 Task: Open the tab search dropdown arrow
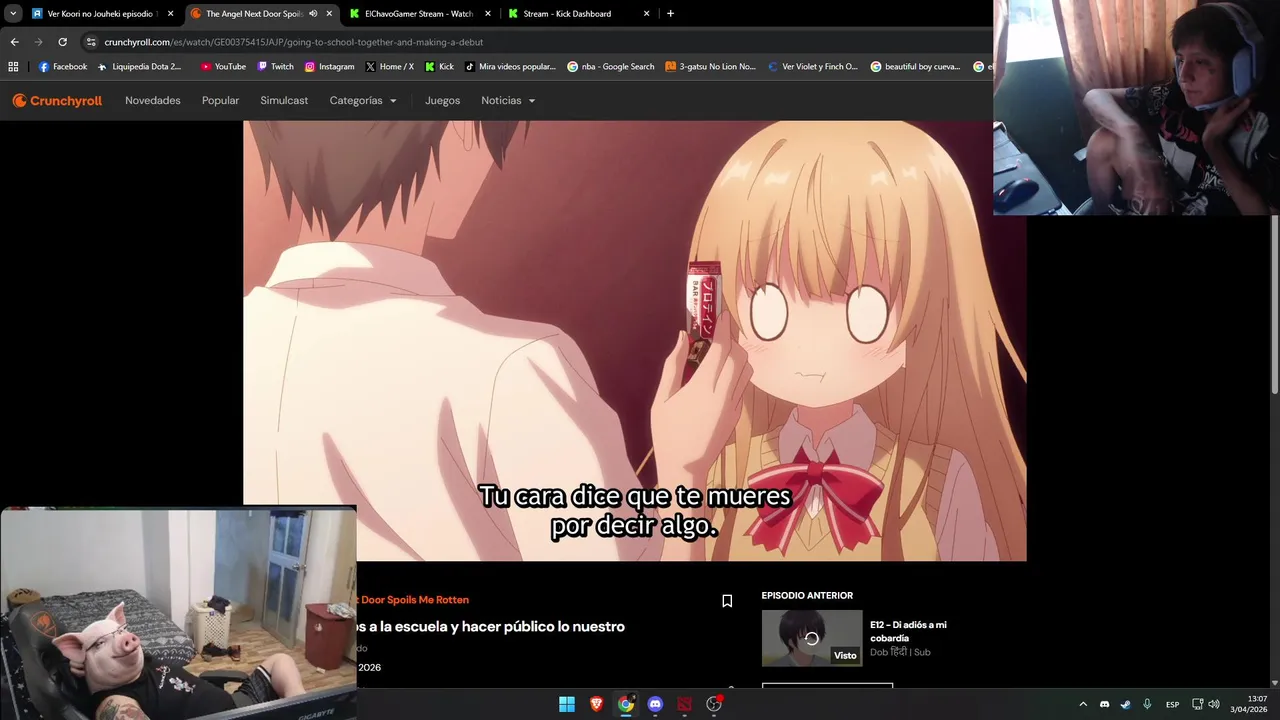tap(13, 14)
